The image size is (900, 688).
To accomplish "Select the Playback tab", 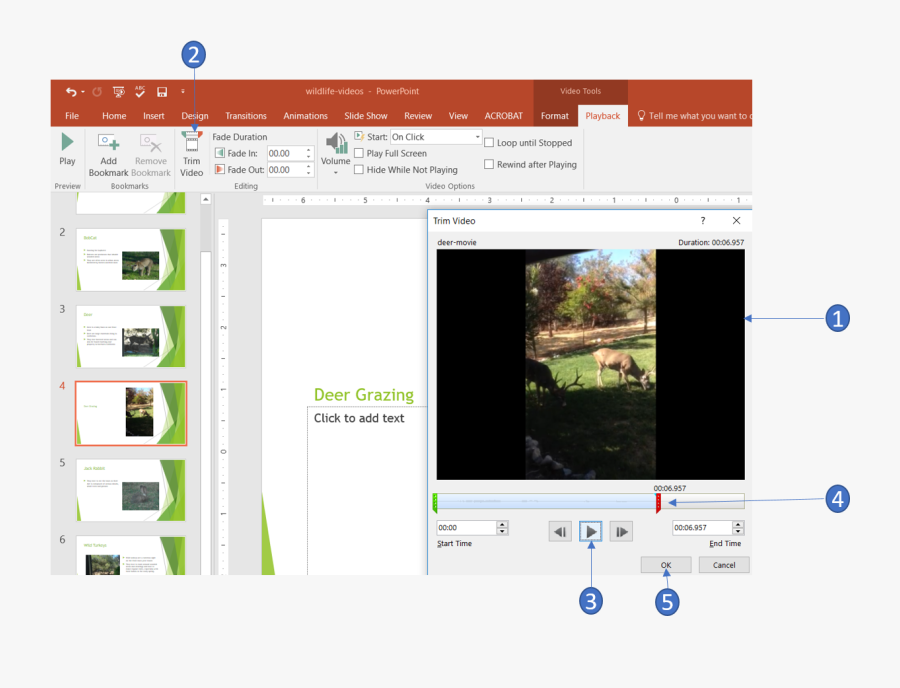I will (x=603, y=116).
